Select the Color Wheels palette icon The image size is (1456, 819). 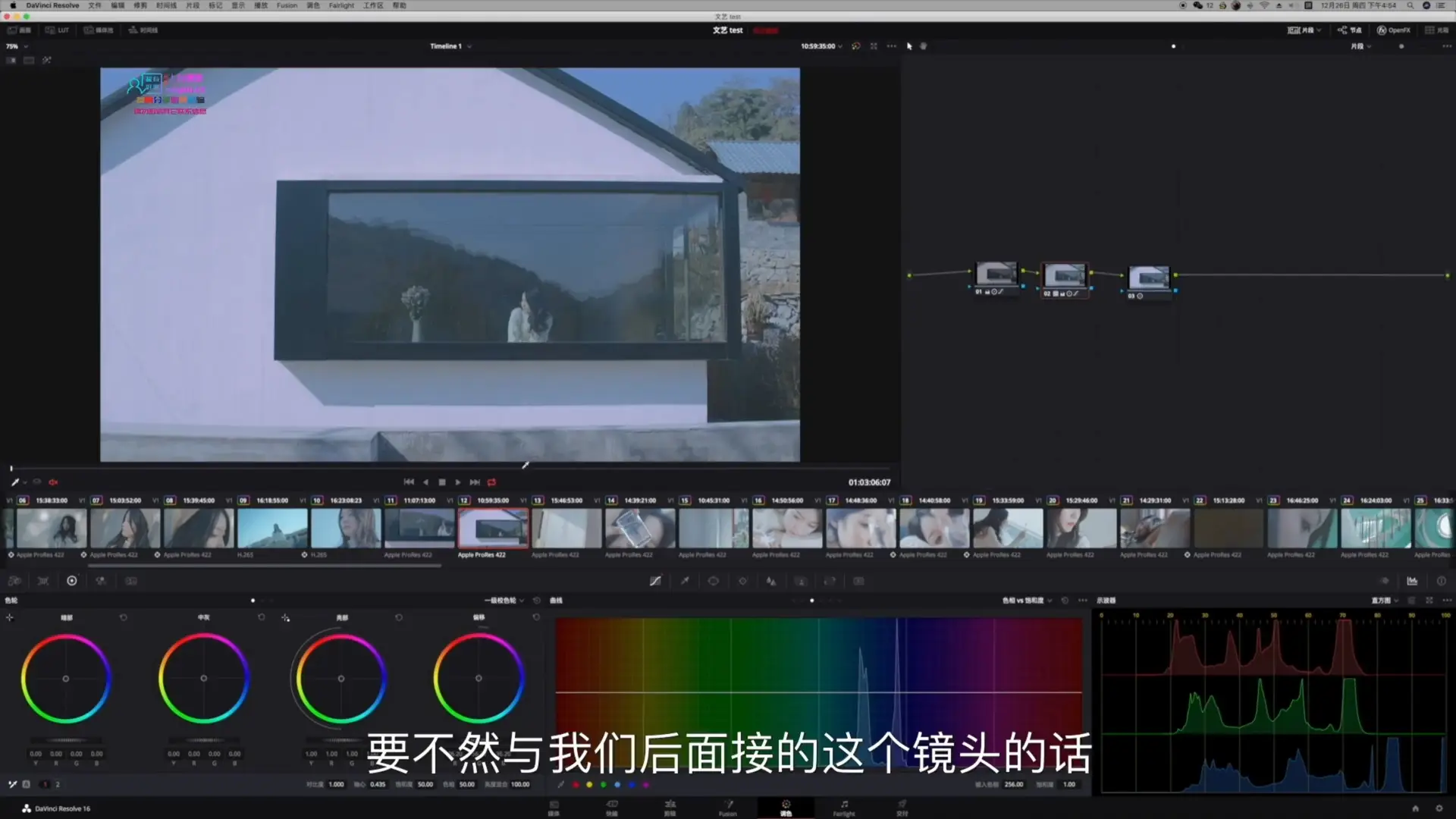click(x=72, y=581)
